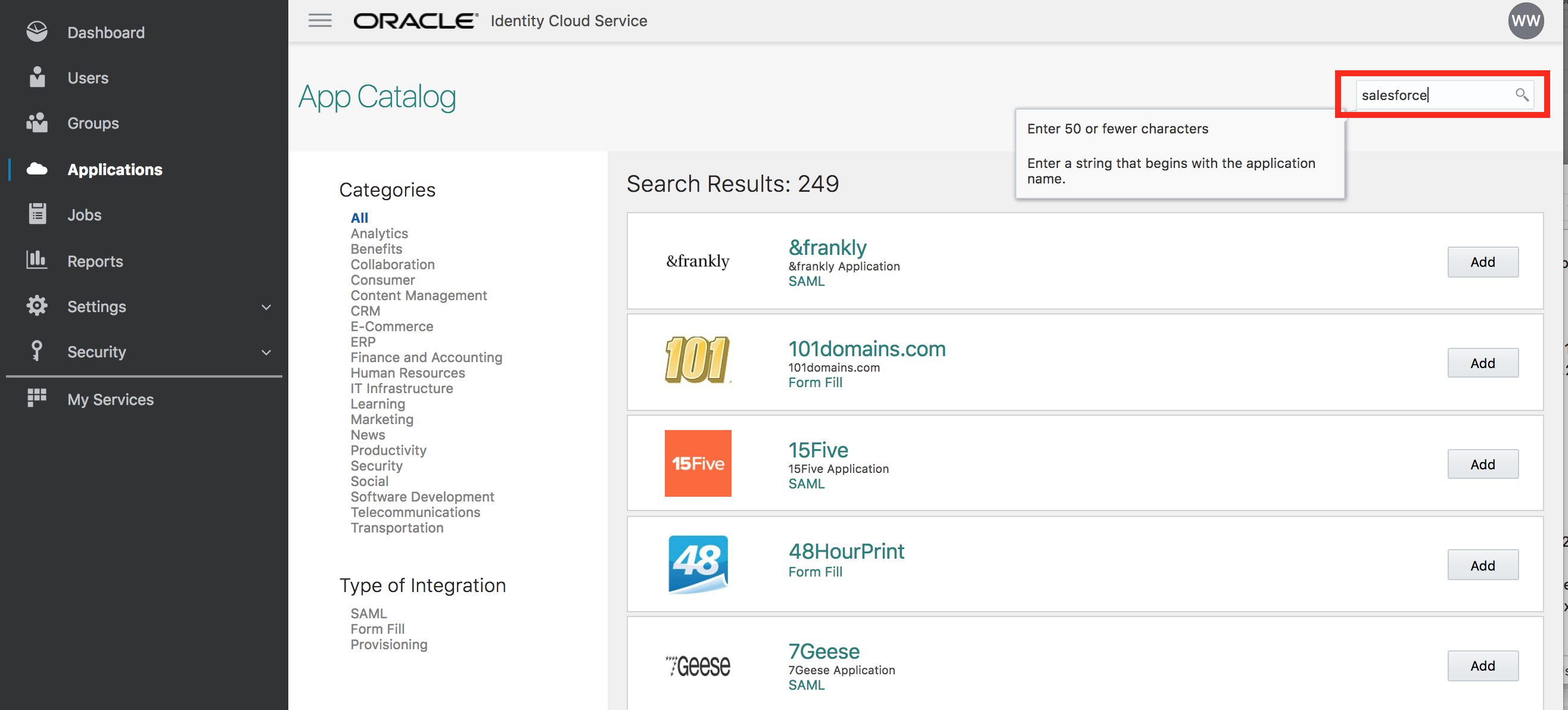Click the Reports bar chart icon
This screenshot has height=710, width=1568.
[x=36, y=260]
